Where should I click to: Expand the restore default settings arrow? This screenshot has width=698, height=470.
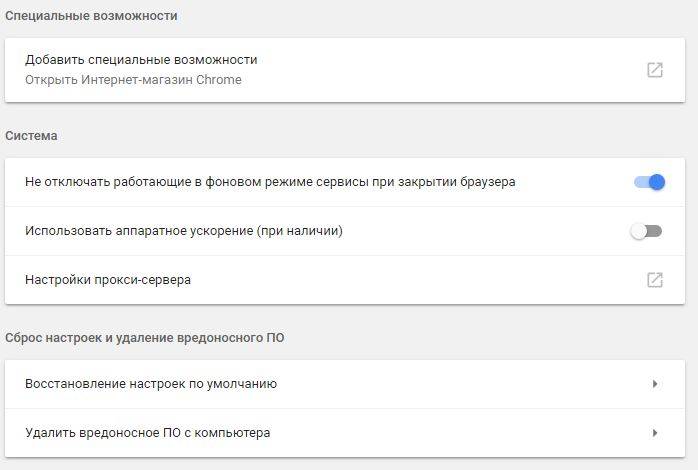click(654, 384)
